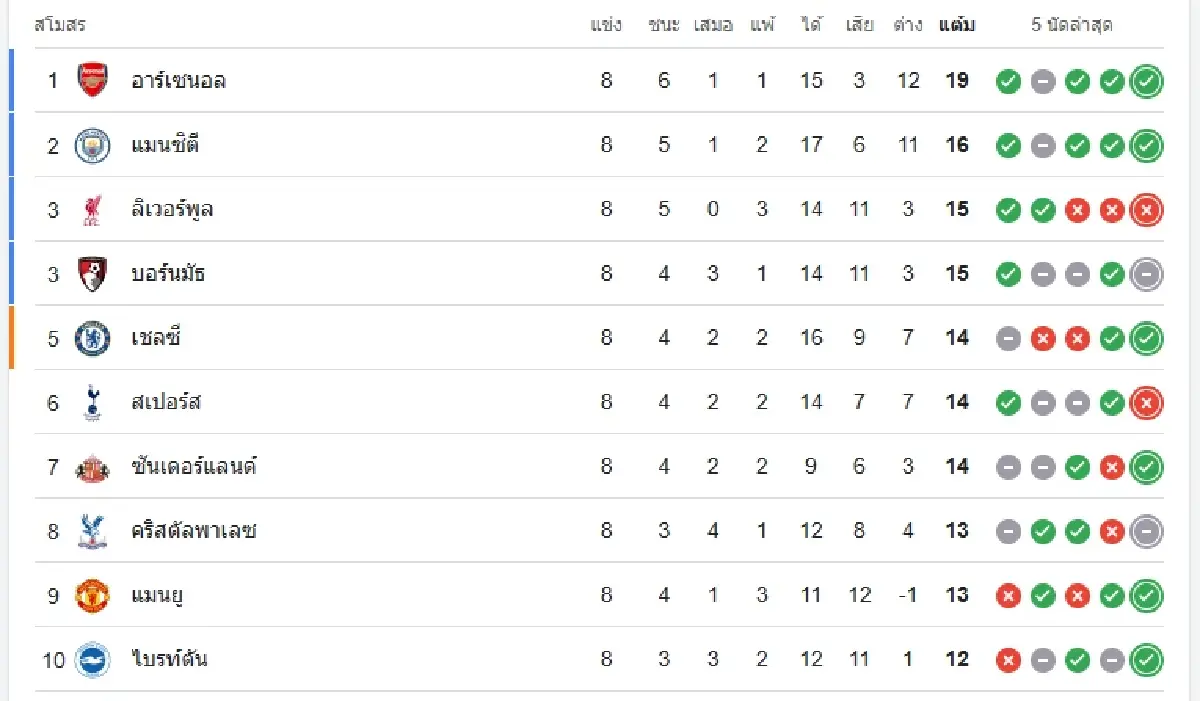Click the Brighton club crest icon
The height and width of the screenshot is (701, 1200).
click(x=93, y=659)
